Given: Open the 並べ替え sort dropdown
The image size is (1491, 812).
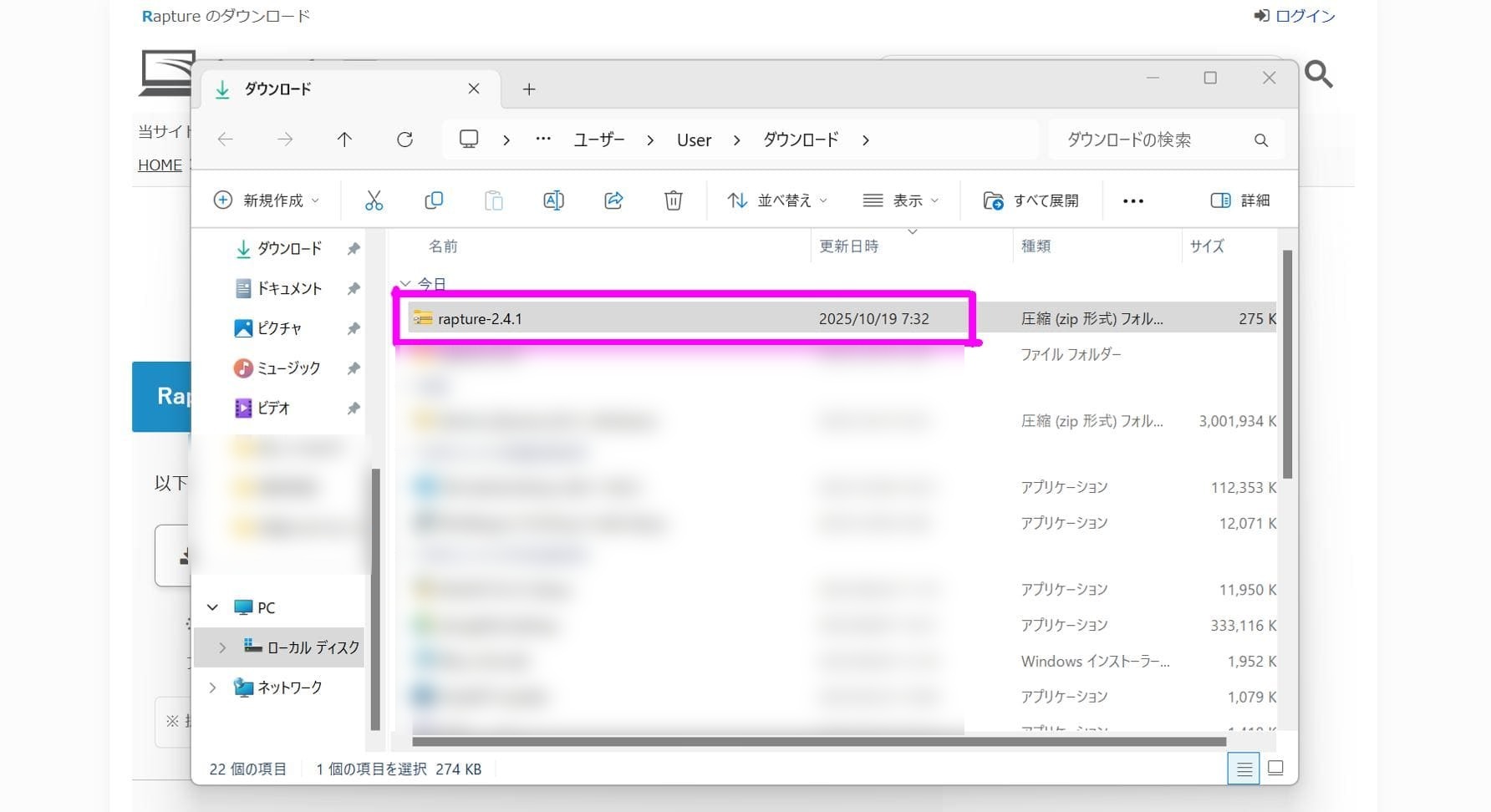Looking at the screenshot, I should [777, 200].
